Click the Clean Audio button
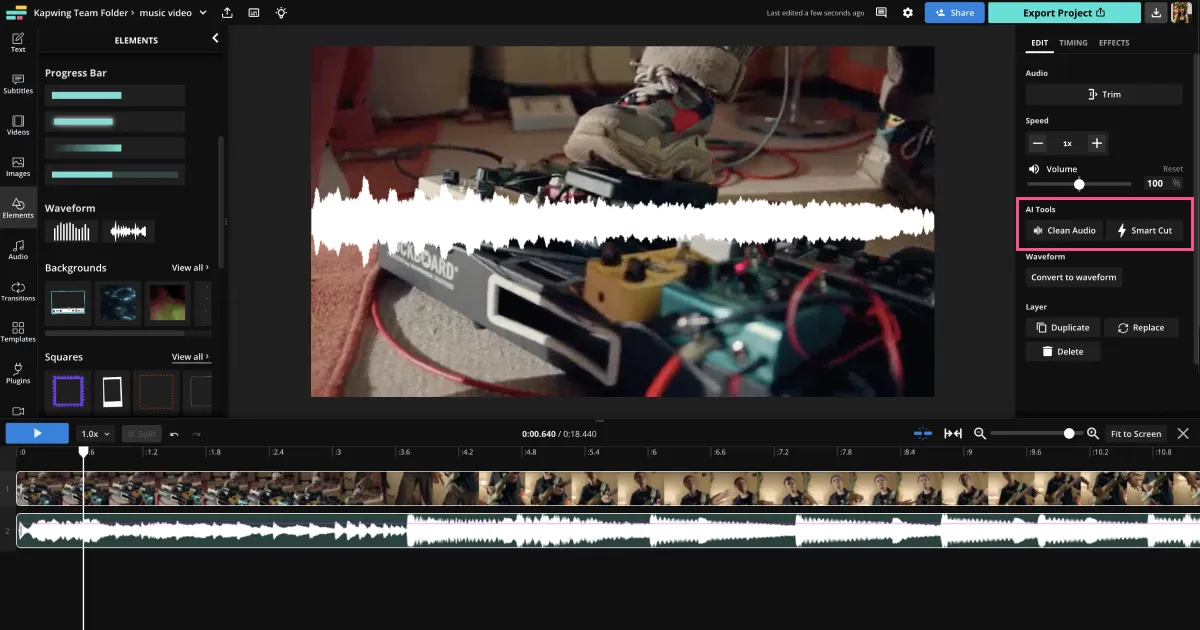 1063,230
